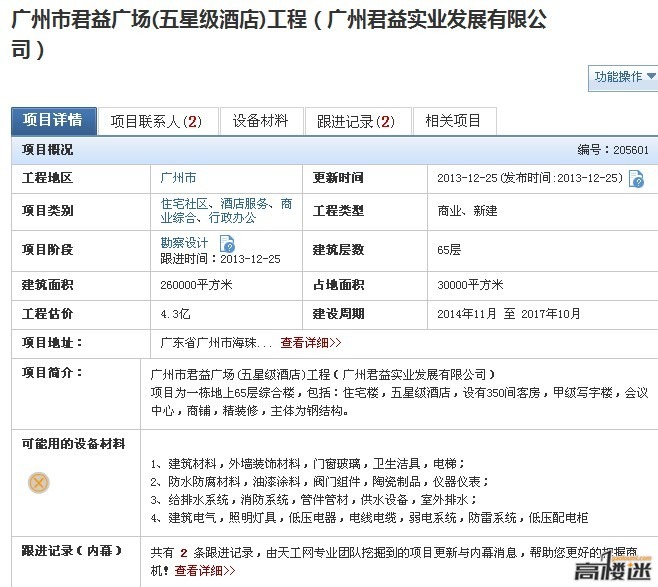Open the 项目联系人(2) tab

pos(157,122)
